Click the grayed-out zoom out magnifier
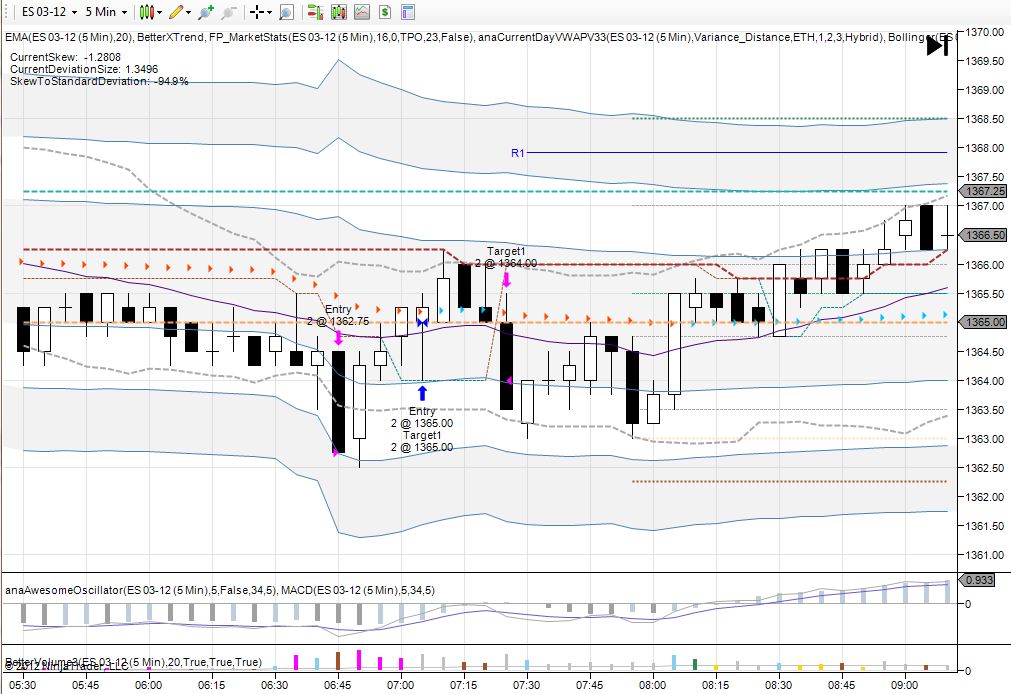The width and height of the screenshot is (1011, 694). pos(229,12)
